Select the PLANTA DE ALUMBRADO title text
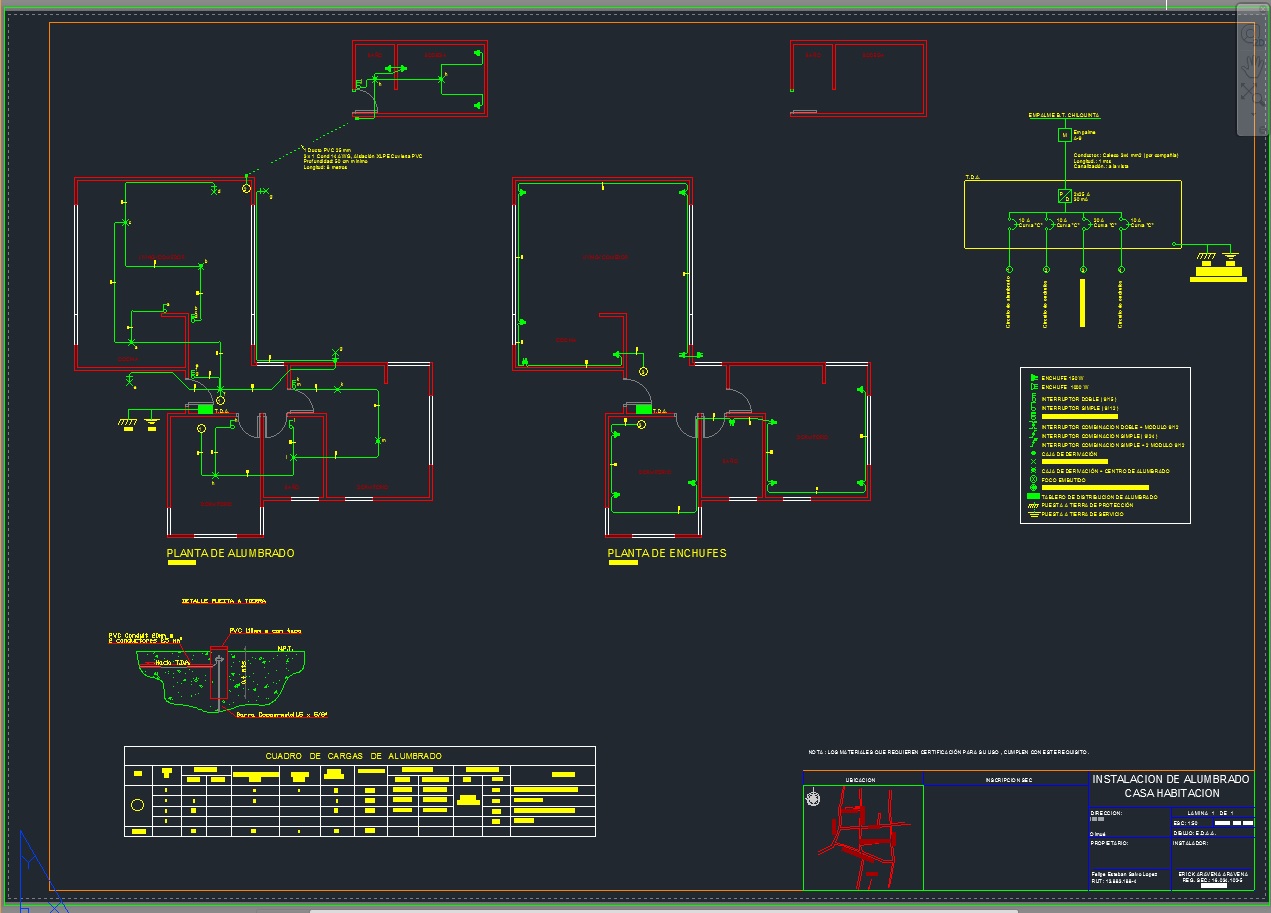Screen dimensions: 1271x913 pos(230,553)
